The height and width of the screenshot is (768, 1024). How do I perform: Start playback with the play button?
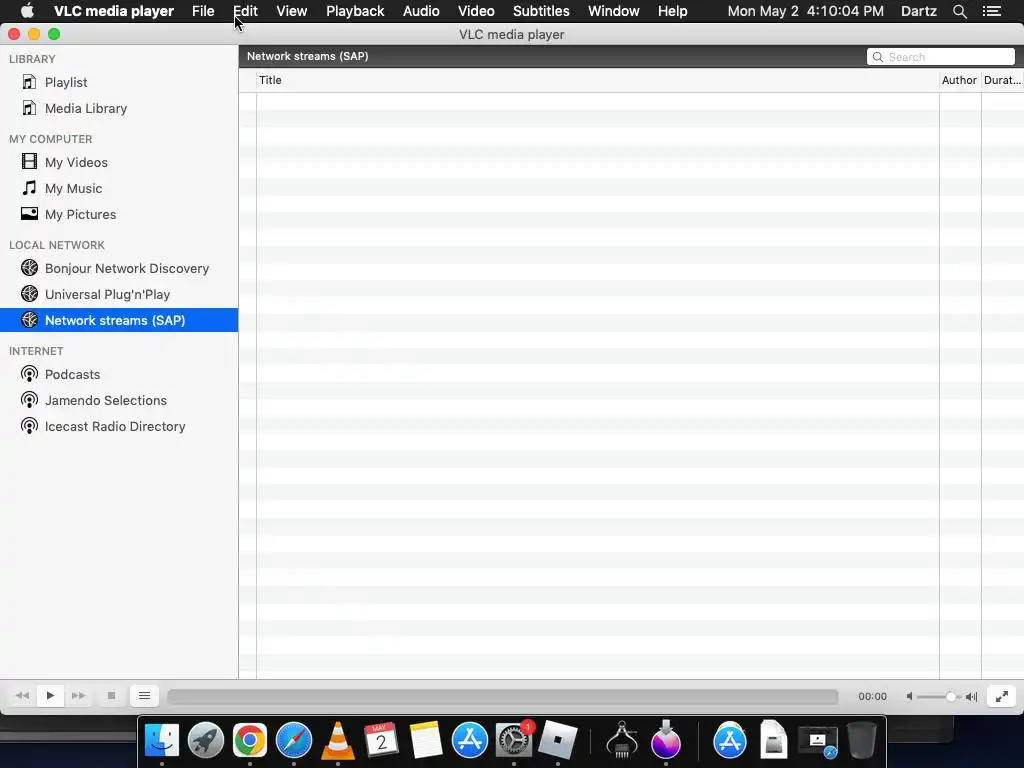[x=50, y=696]
